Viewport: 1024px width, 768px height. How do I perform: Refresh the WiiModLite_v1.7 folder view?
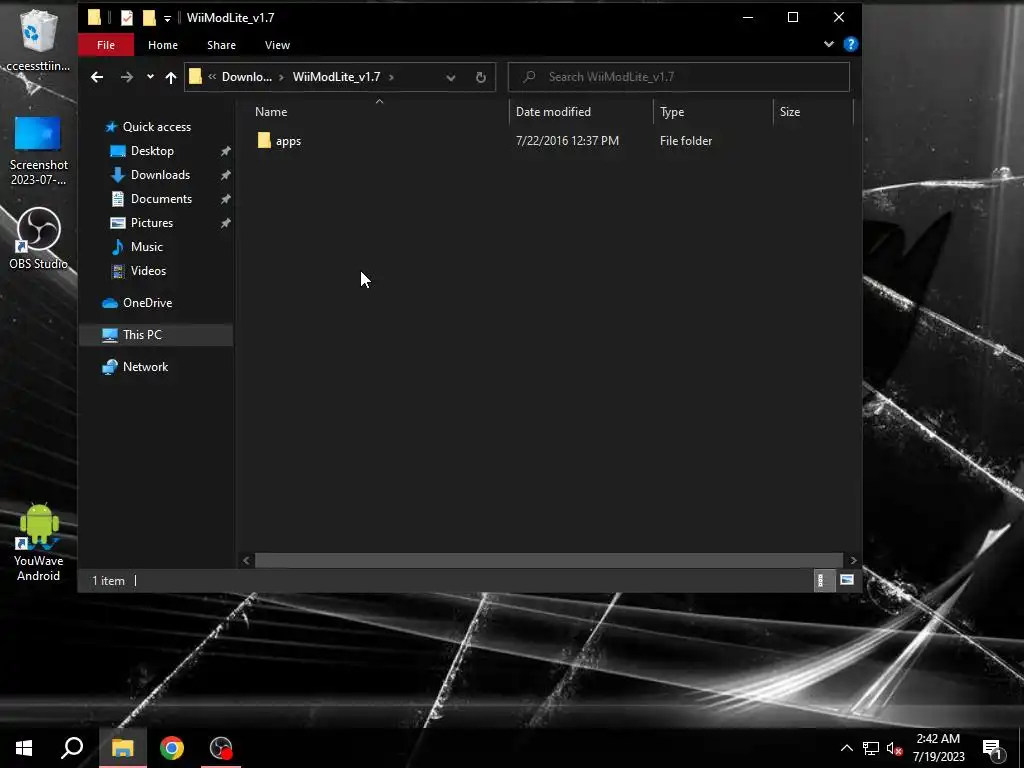pos(481,77)
